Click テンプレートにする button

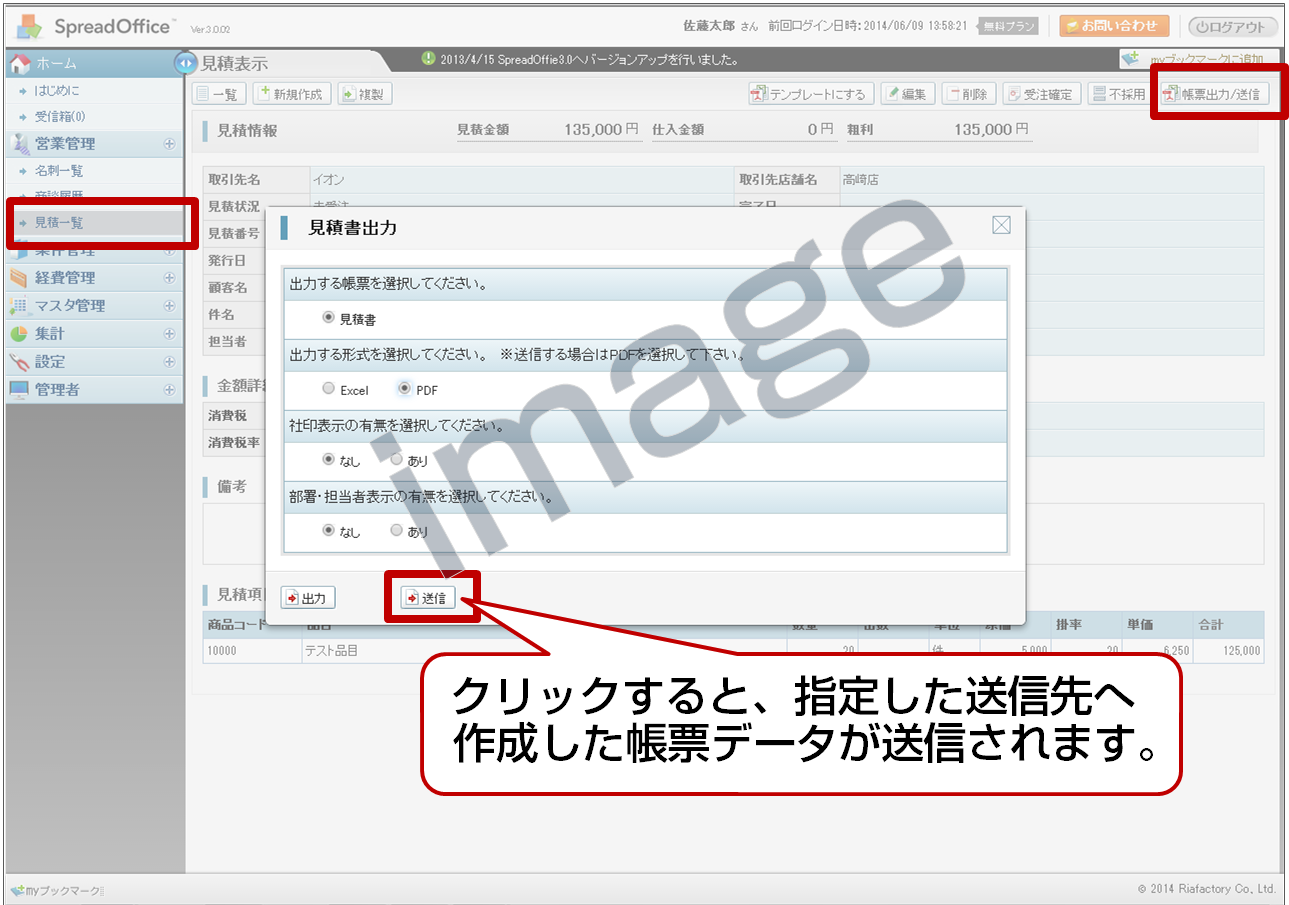tap(811, 94)
